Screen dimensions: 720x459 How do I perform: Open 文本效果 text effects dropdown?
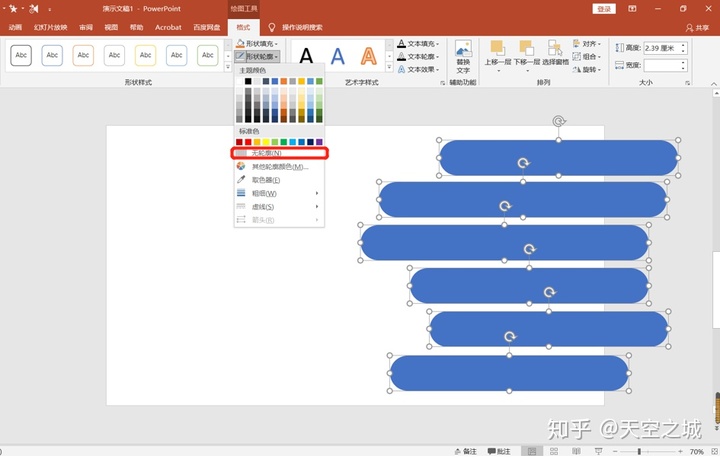point(418,69)
